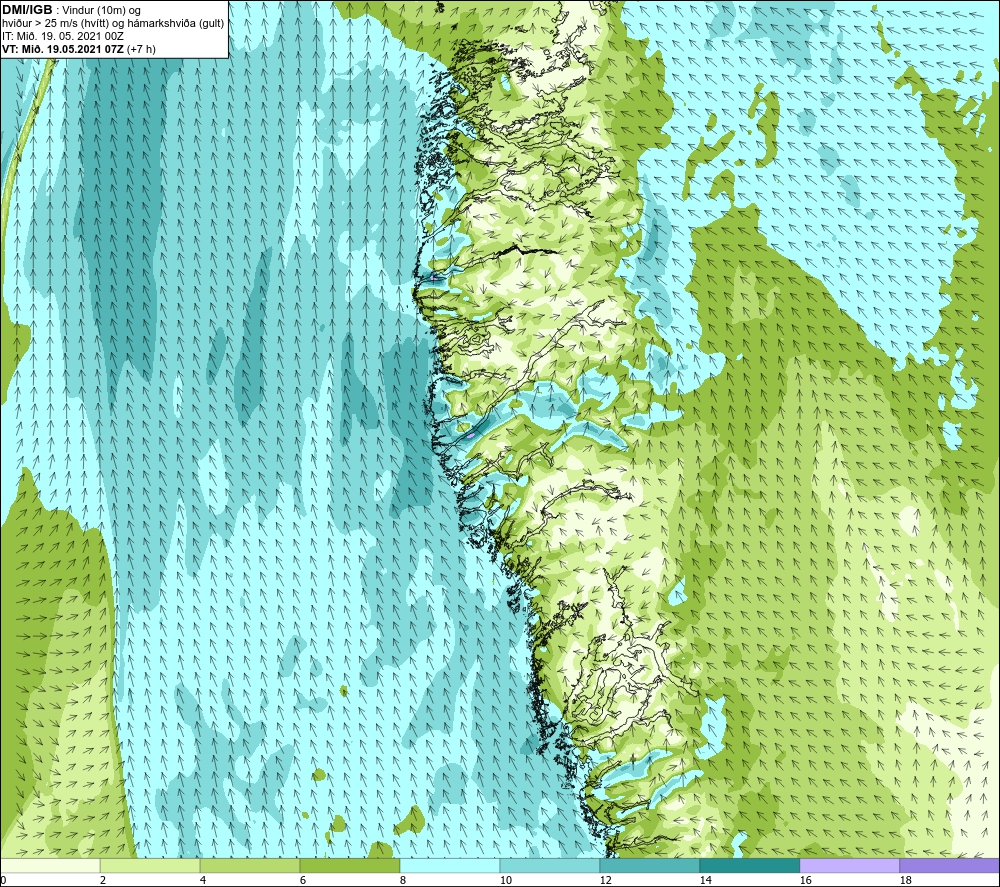Click the legend scale label "18"
Viewport: 1000px width, 887px height.
tap(905, 881)
